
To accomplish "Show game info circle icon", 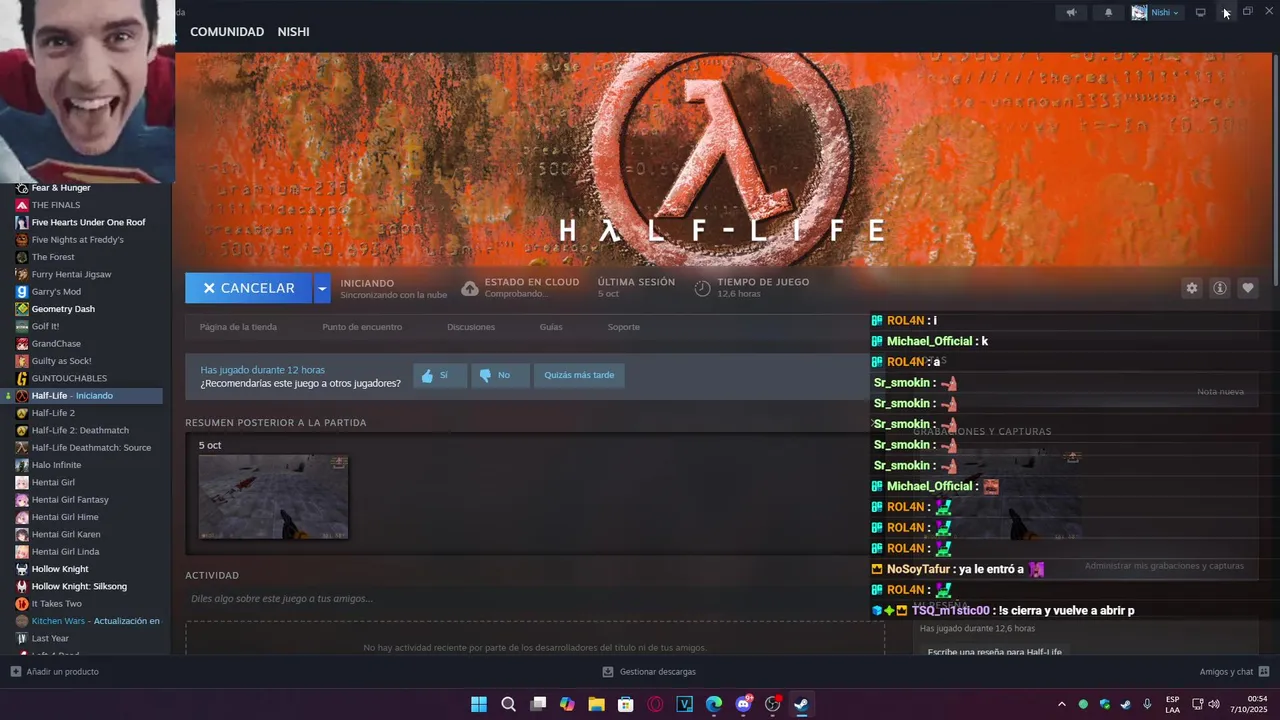I will (x=1220, y=288).
